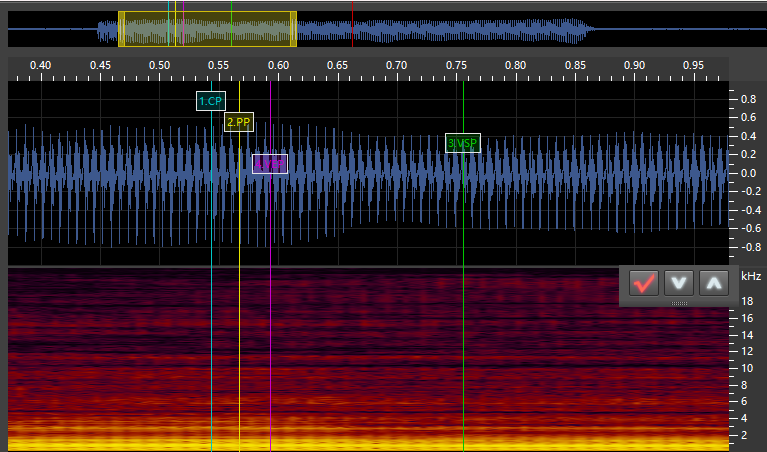Screen dimensions: 767x452
Task: Click the 2 kHz label on frequency axis
Action: coord(744,436)
